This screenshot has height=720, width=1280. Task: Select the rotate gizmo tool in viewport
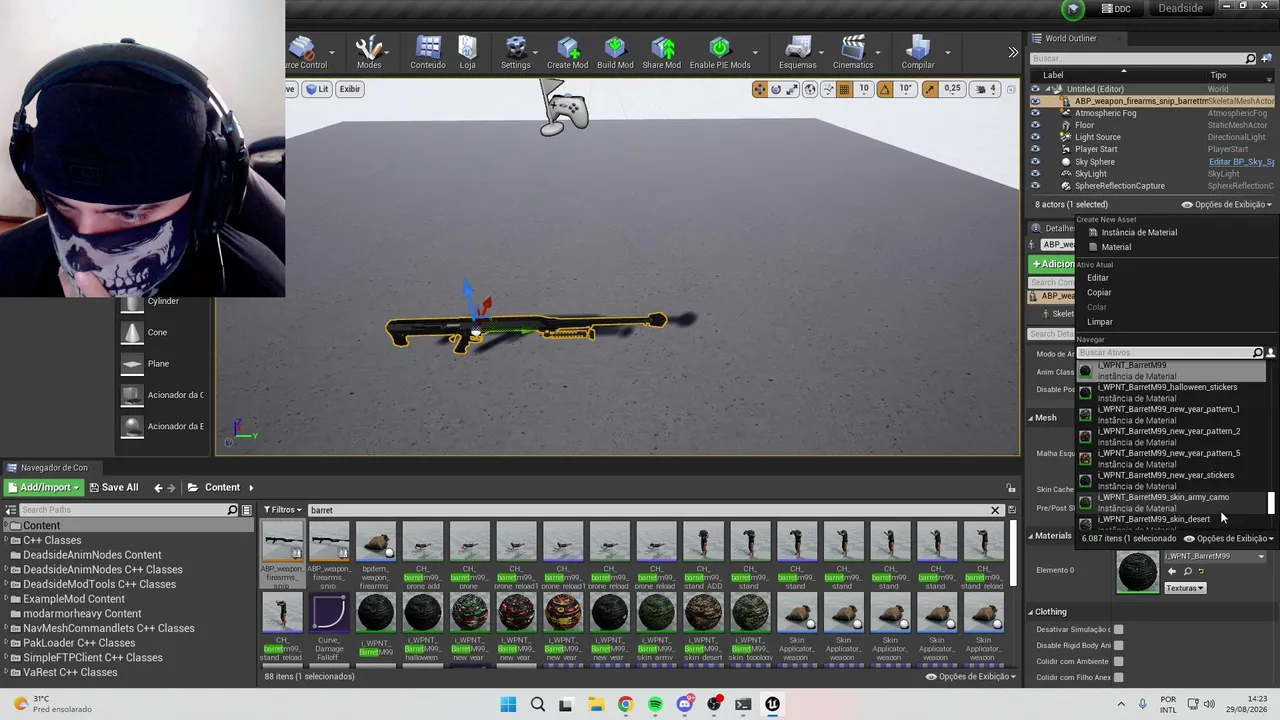775,89
